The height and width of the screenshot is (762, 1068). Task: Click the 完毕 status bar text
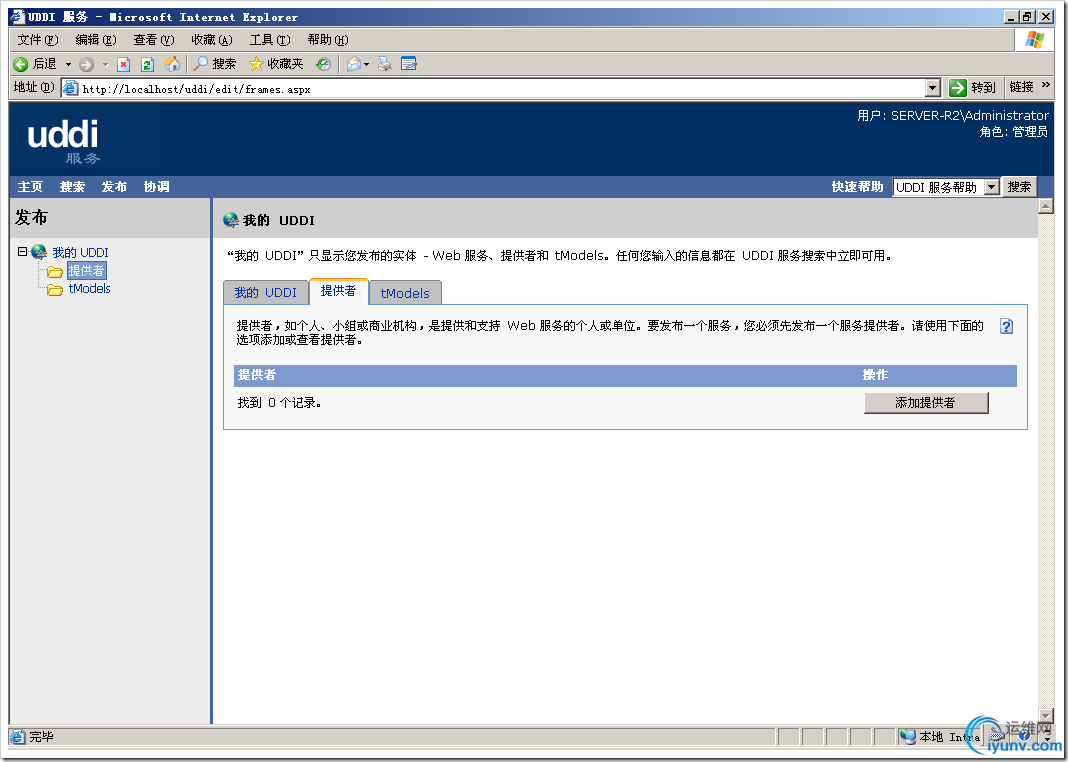[42, 737]
